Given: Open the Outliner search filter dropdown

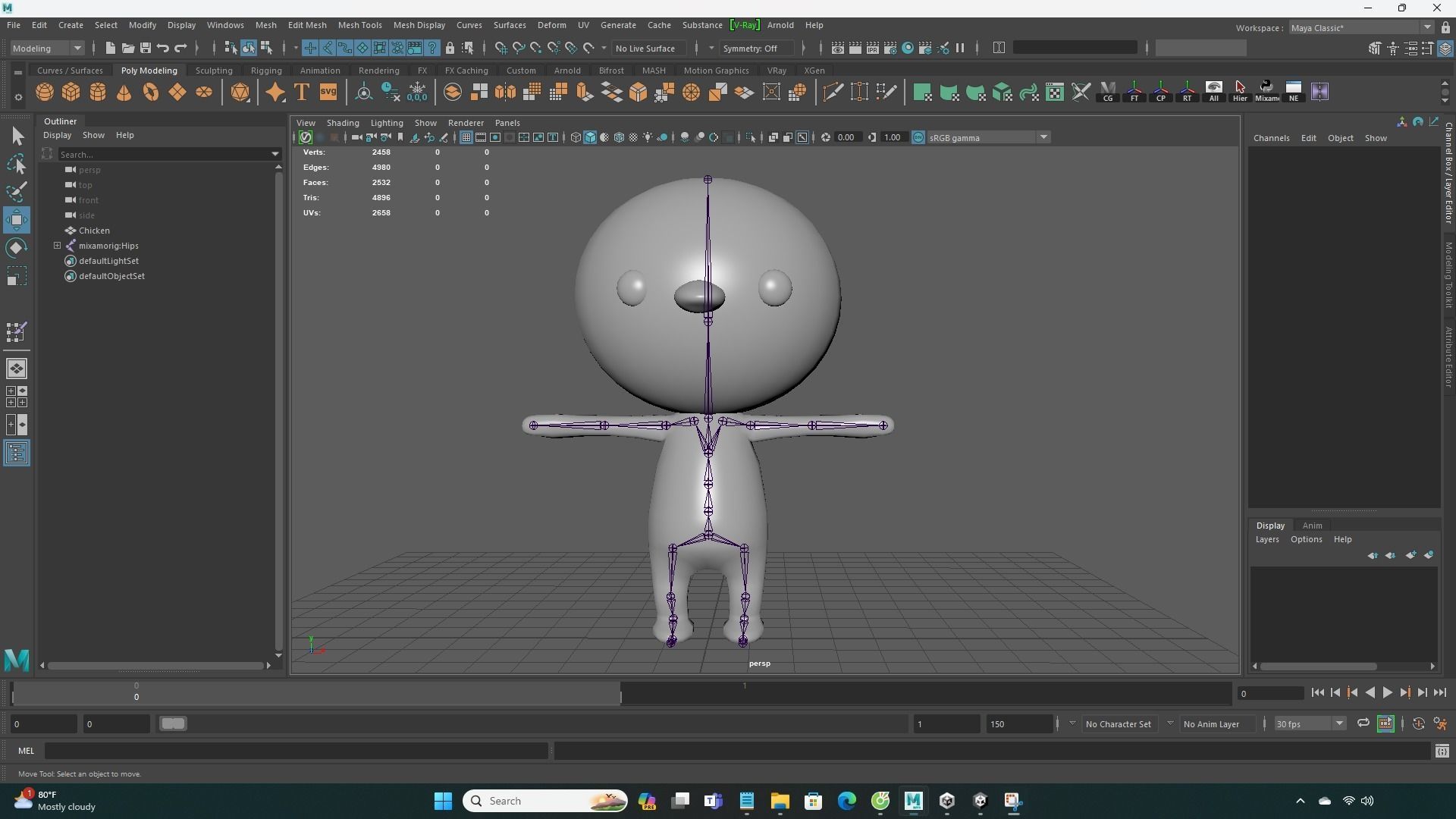Looking at the screenshot, I should [x=275, y=154].
